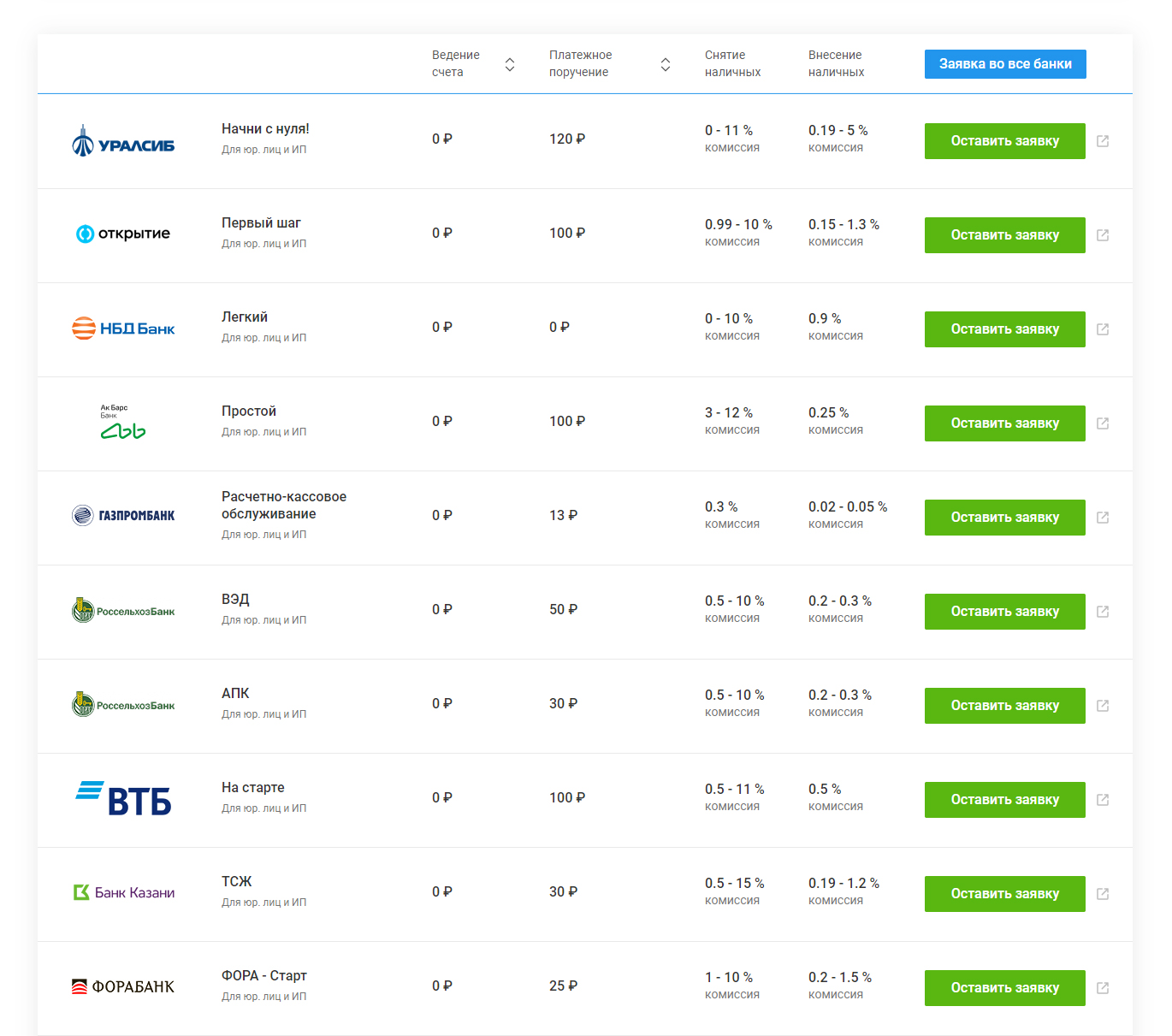
Task: Click the external link icon for Fora-Bank
Action: 1103,988
